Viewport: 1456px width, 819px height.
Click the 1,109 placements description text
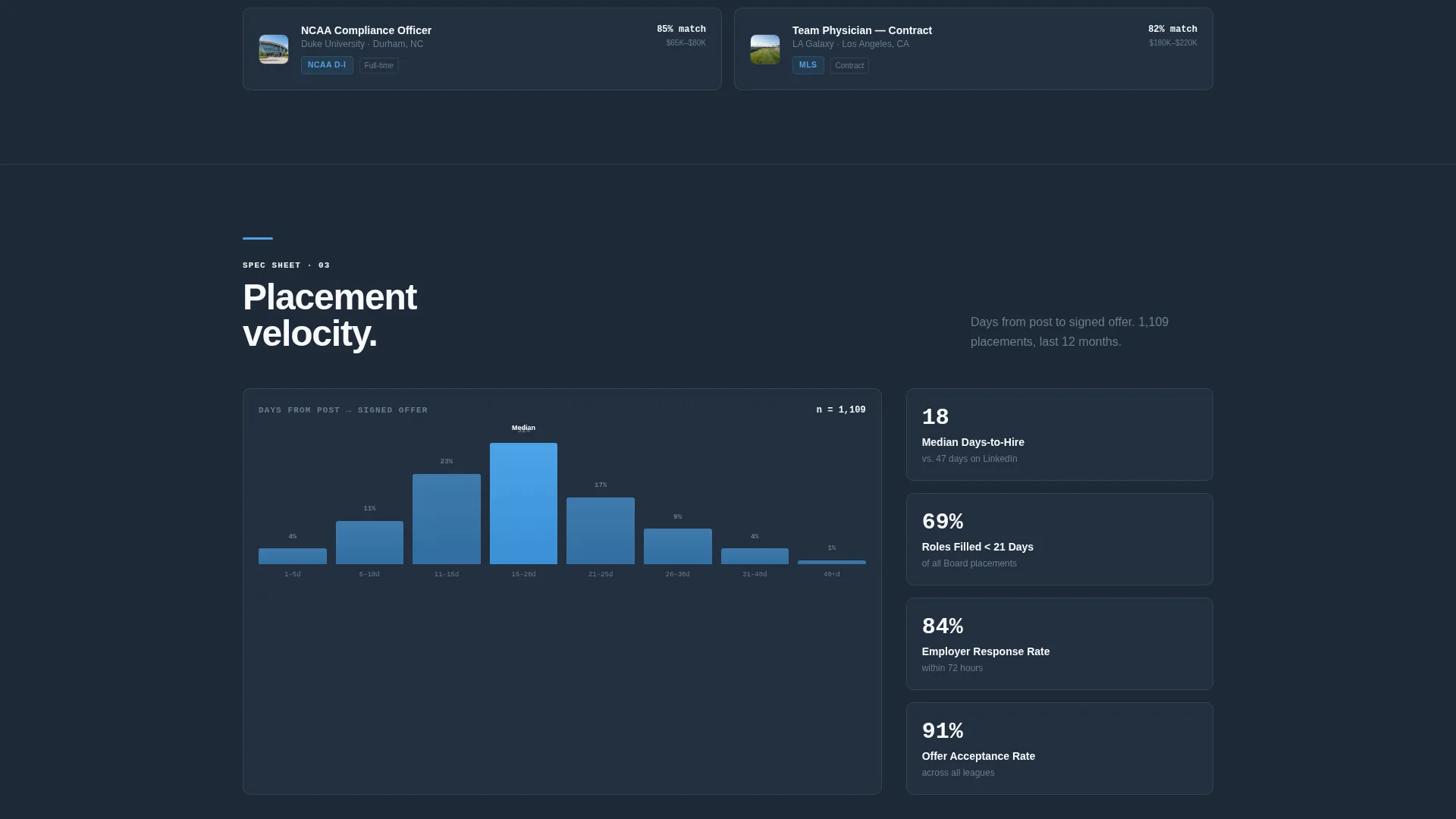point(1069,332)
